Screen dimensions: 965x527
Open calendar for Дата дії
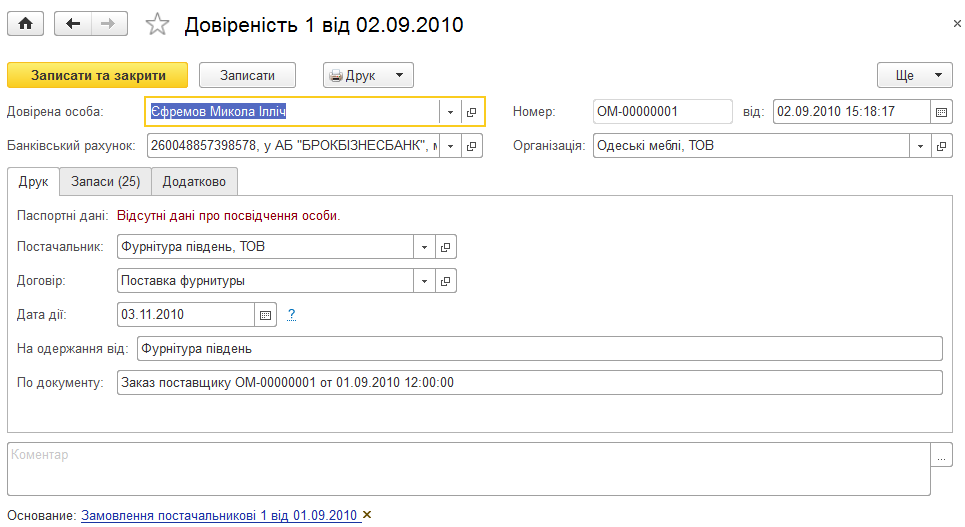tap(265, 315)
